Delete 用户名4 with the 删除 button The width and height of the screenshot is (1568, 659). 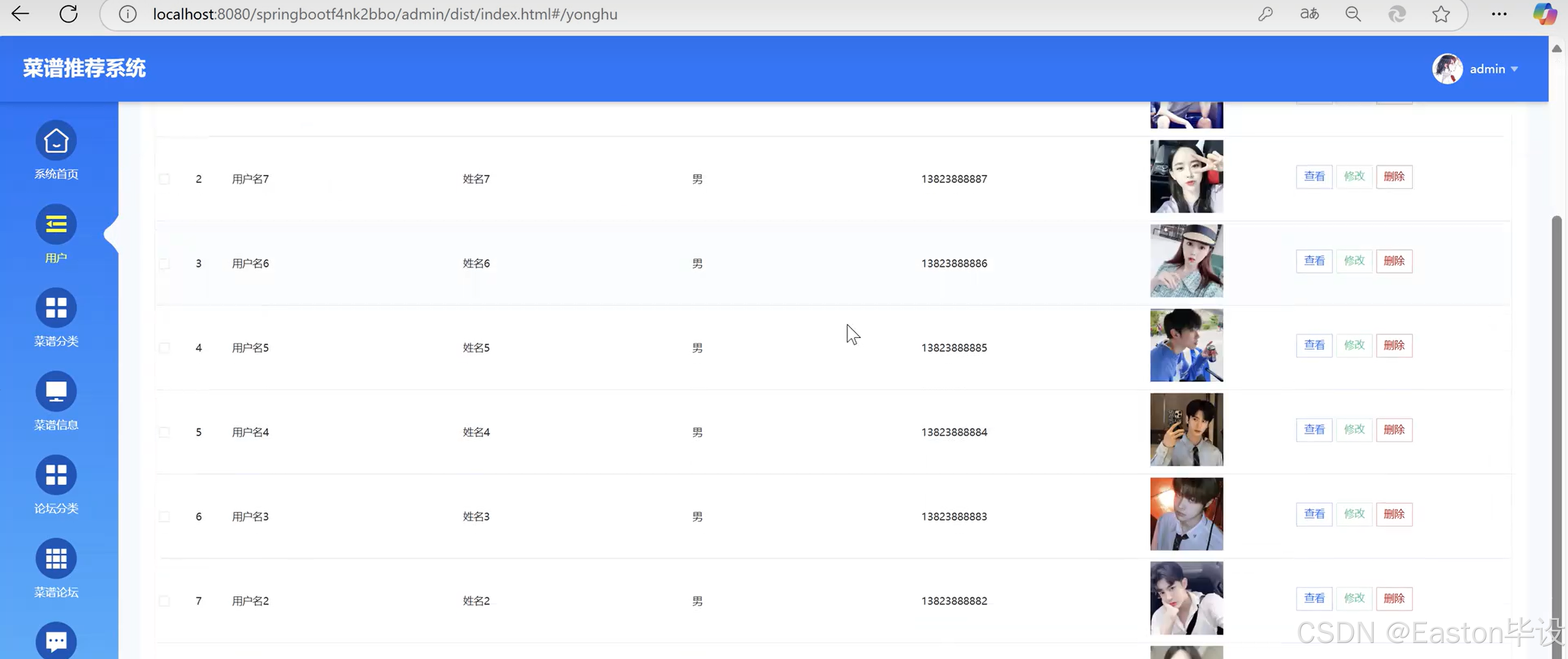pyautogui.click(x=1395, y=430)
